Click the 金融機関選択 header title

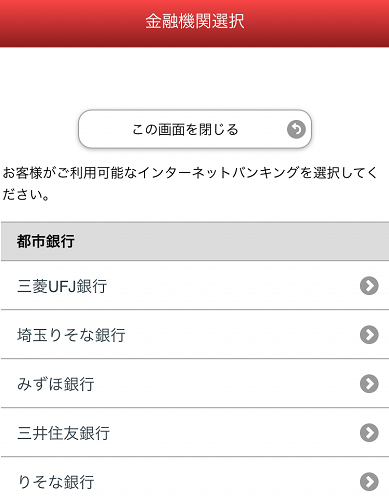(195, 21)
